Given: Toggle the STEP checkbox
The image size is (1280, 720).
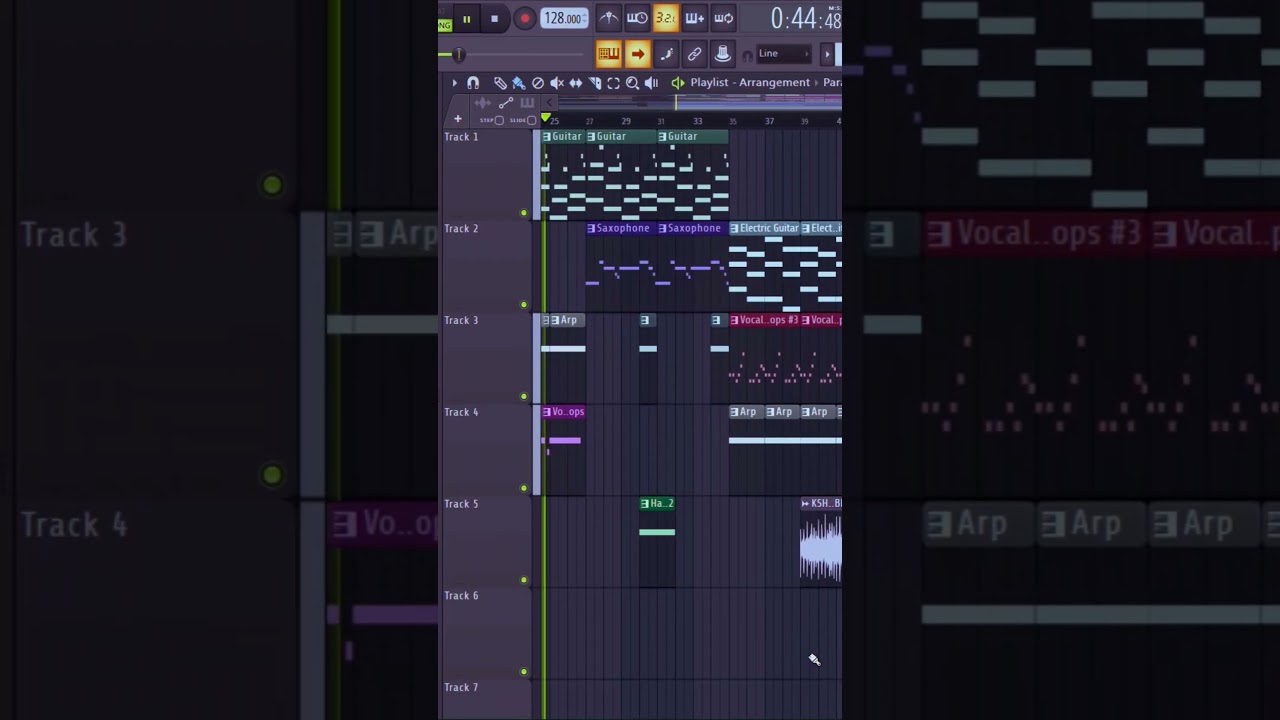Looking at the screenshot, I should [x=499, y=120].
